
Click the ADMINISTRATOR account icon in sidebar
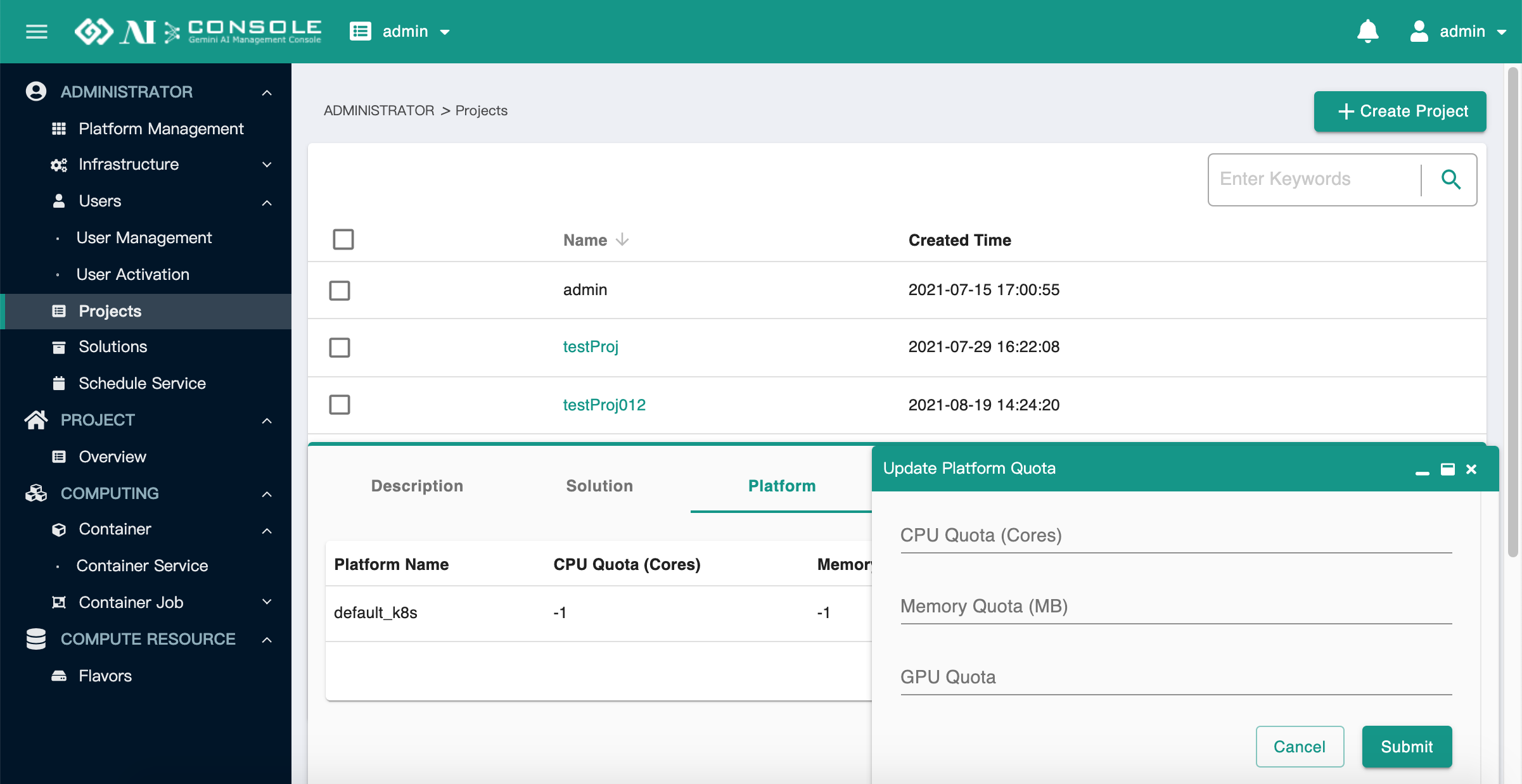pyautogui.click(x=36, y=92)
